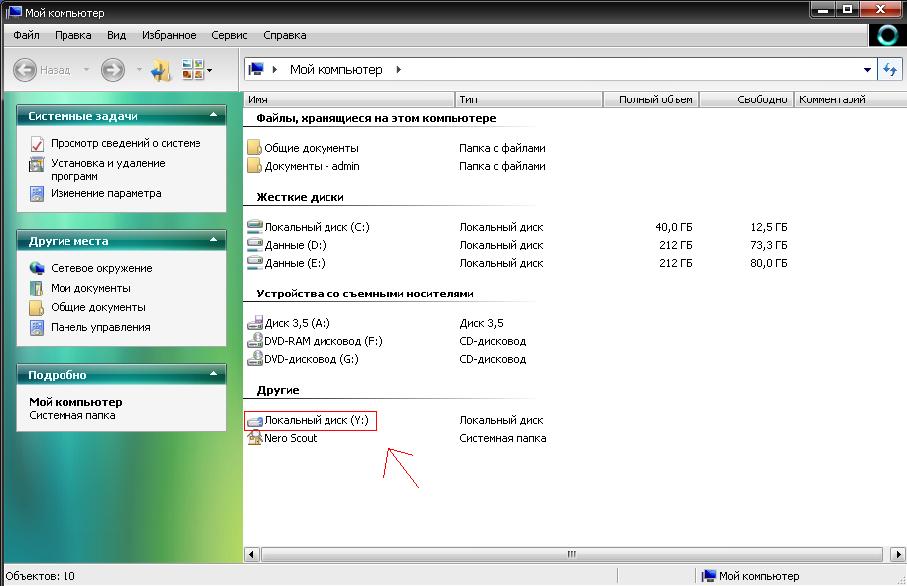Open the Избранное menu
Screen dimensions: 907x586
[168, 35]
